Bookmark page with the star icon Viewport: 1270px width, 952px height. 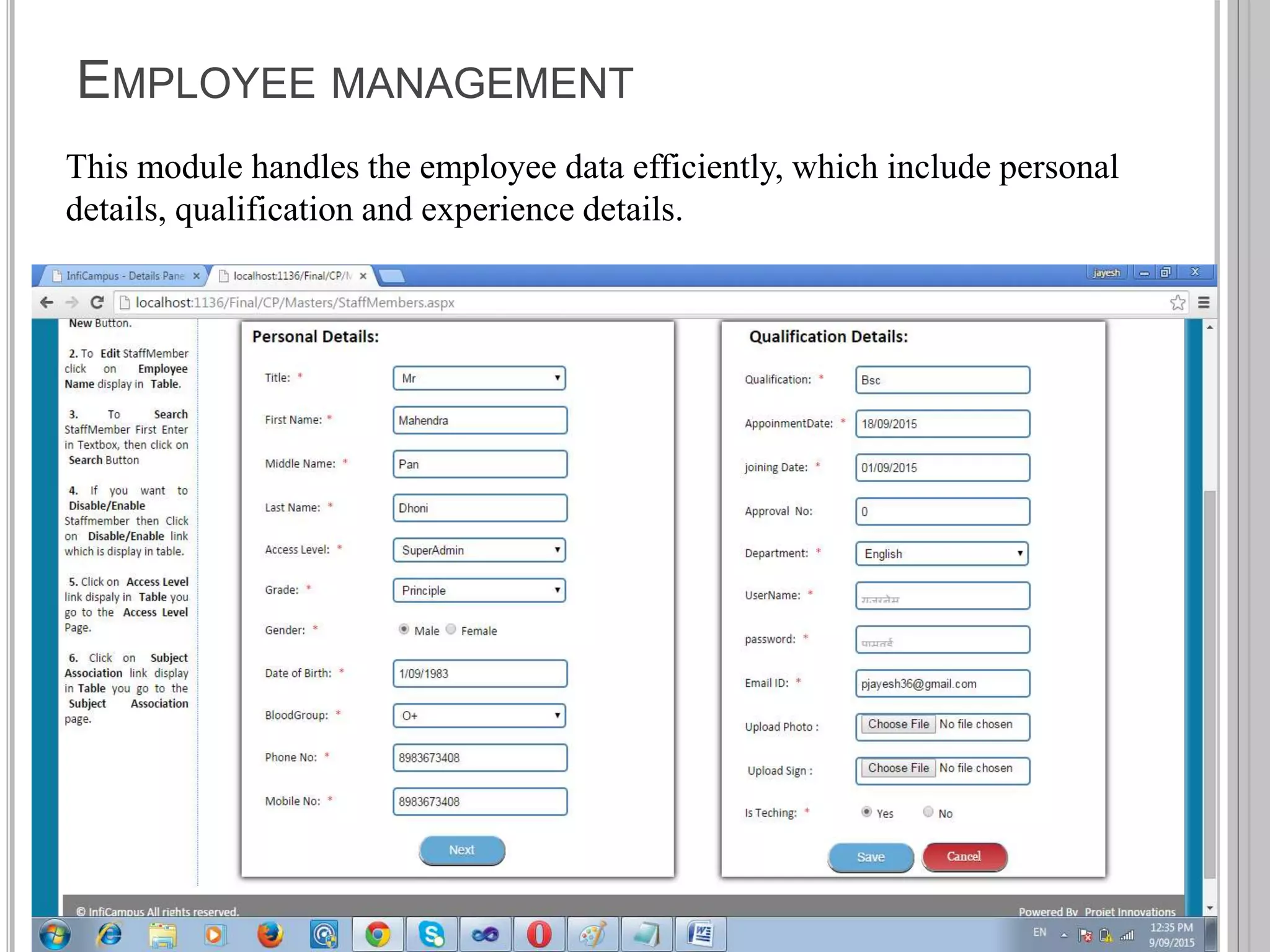tap(1177, 302)
